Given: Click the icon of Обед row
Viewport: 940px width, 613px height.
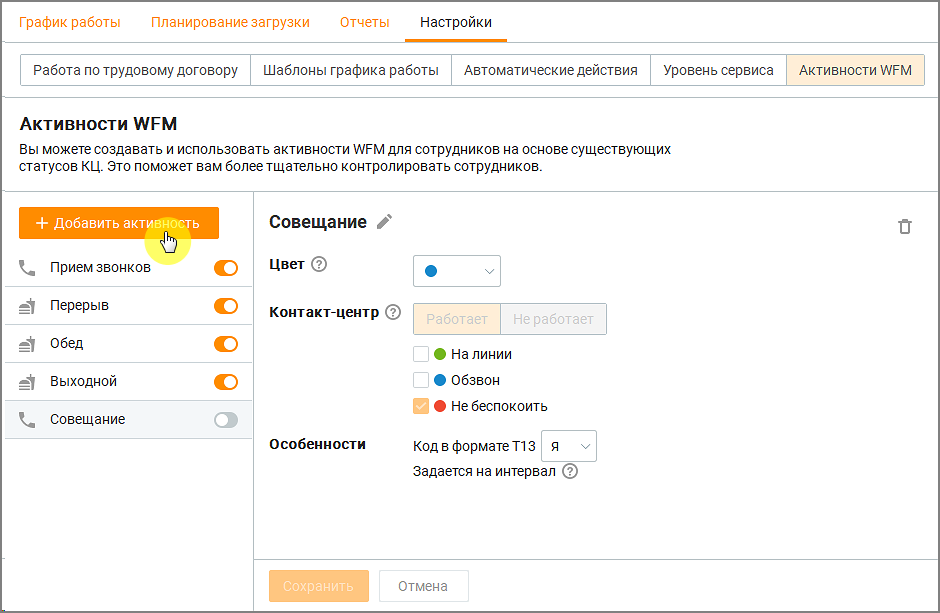Looking at the screenshot, I should 27,344.
